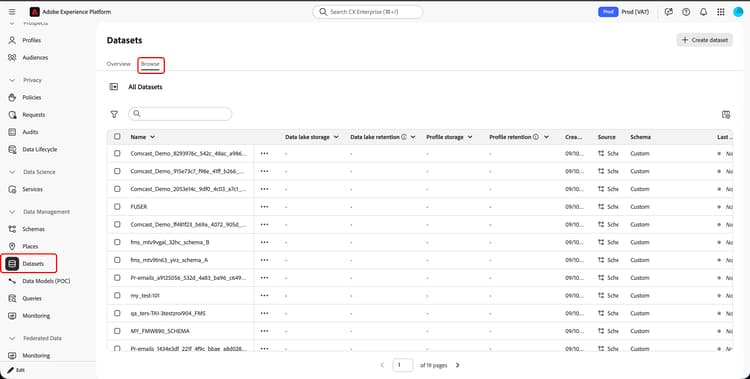
Task: Click the datasets search field
Action: point(180,114)
